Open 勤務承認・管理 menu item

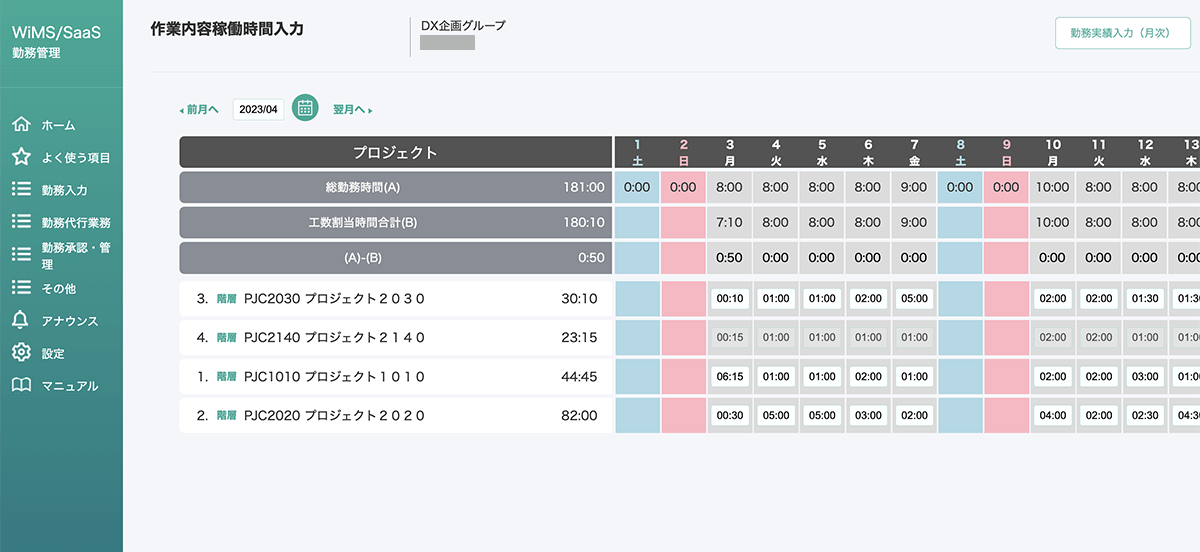point(75,256)
